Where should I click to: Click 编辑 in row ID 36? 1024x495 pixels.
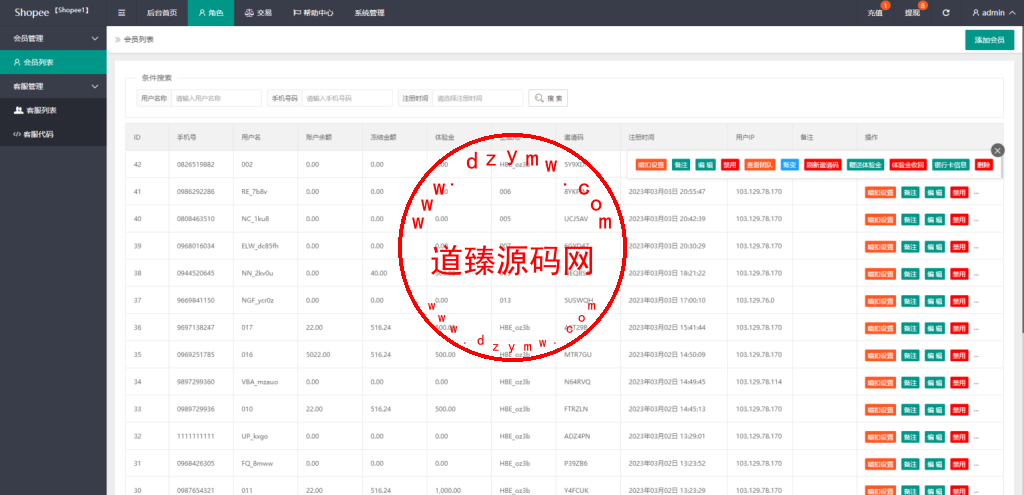pos(935,328)
